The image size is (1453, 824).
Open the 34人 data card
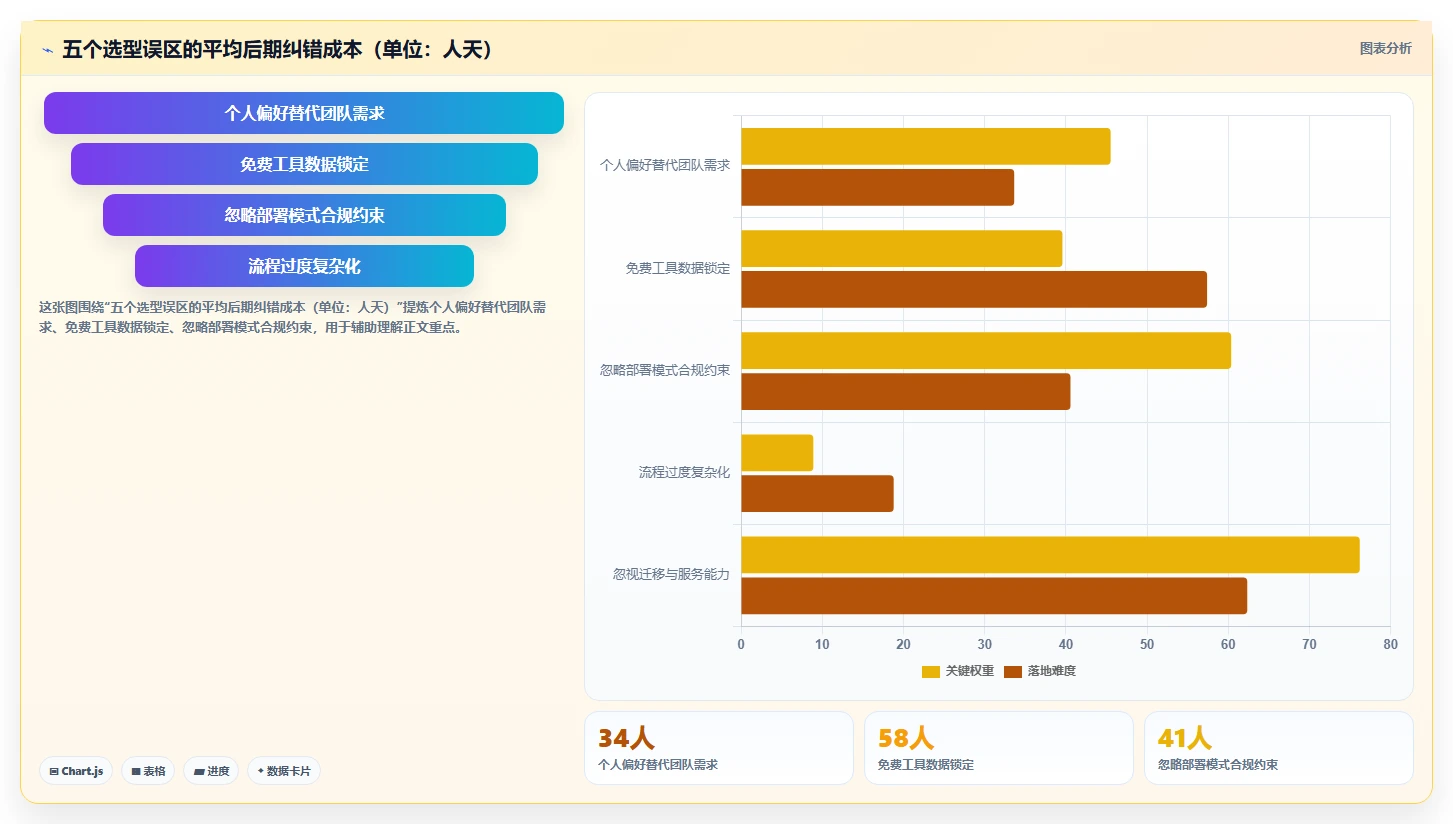point(719,748)
